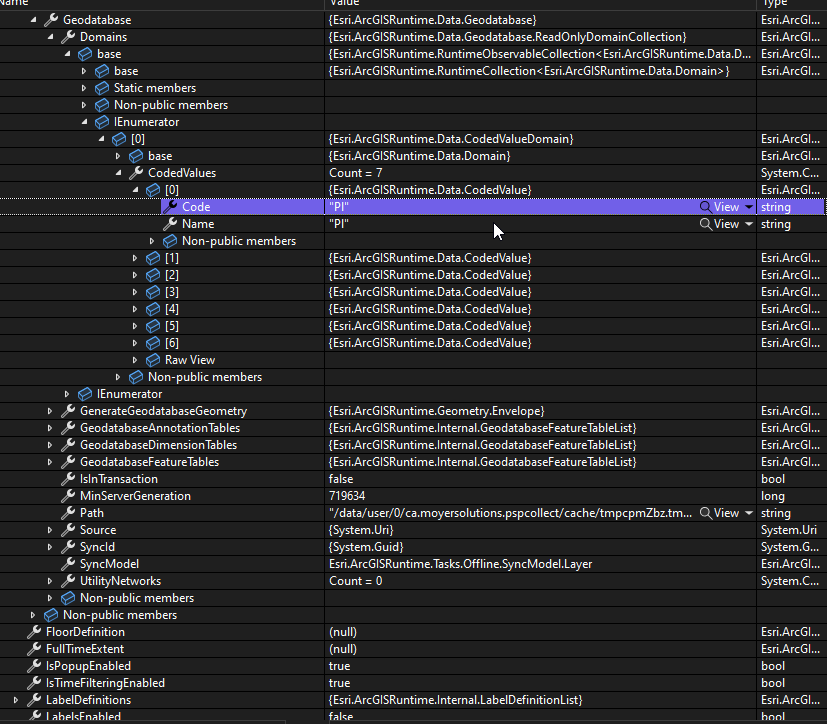
Task: Click the cube icon beside Static members
Action: 102,88
